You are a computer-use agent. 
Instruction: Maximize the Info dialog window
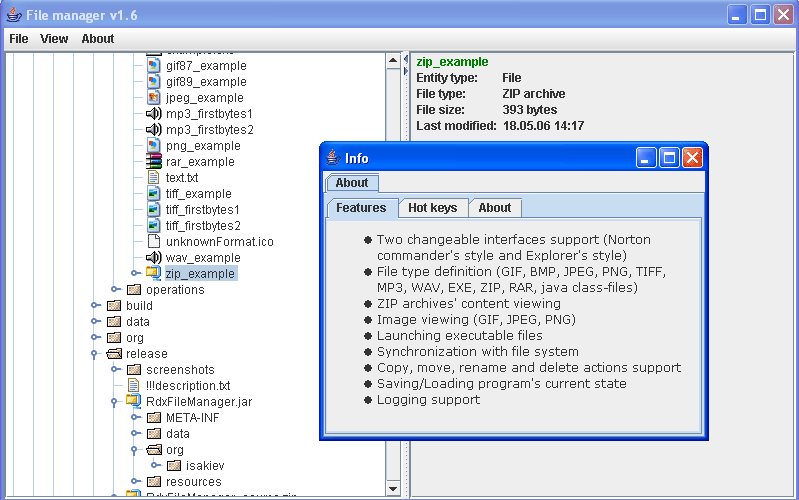pyautogui.click(x=669, y=158)
